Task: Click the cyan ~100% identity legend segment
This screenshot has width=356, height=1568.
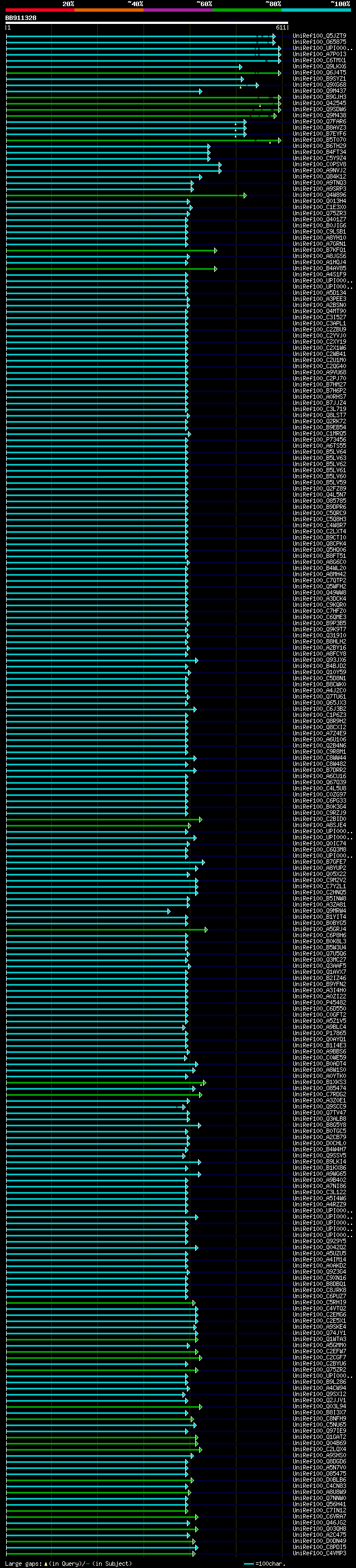Action: coord(316,10)
